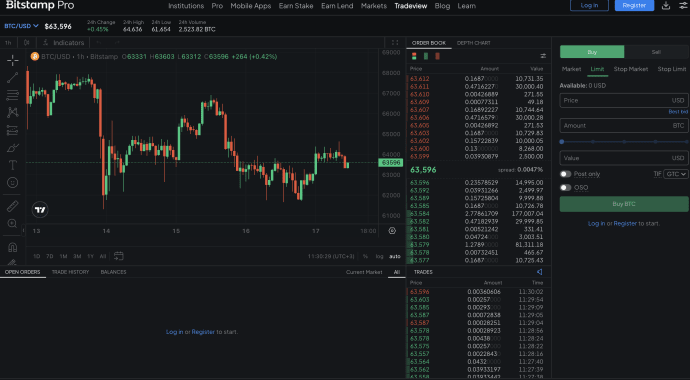Open the Balances tab
690x380 pixels.
(114, 272)
